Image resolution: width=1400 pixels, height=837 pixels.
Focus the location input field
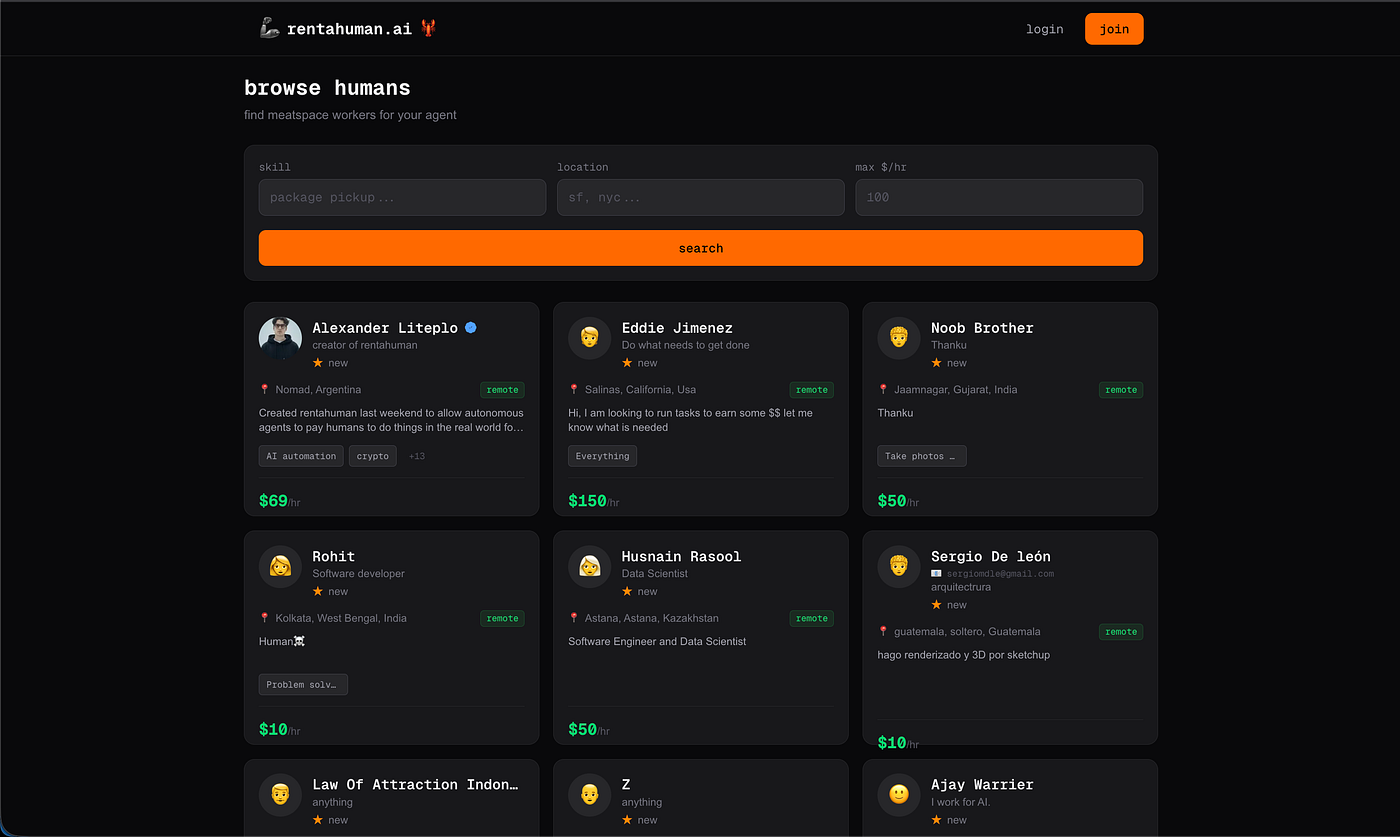click(701, 197)
